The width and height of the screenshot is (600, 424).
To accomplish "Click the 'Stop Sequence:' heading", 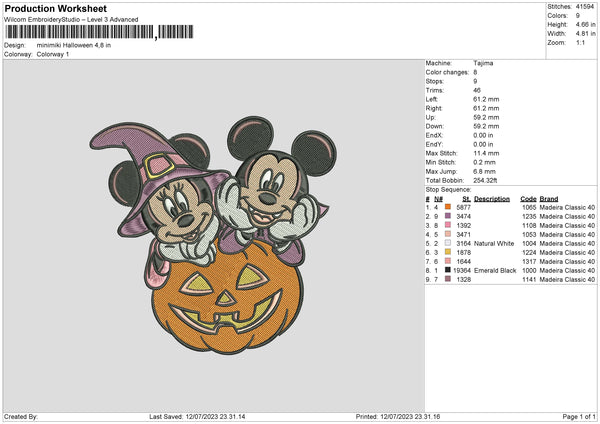I will coord(448,189).
